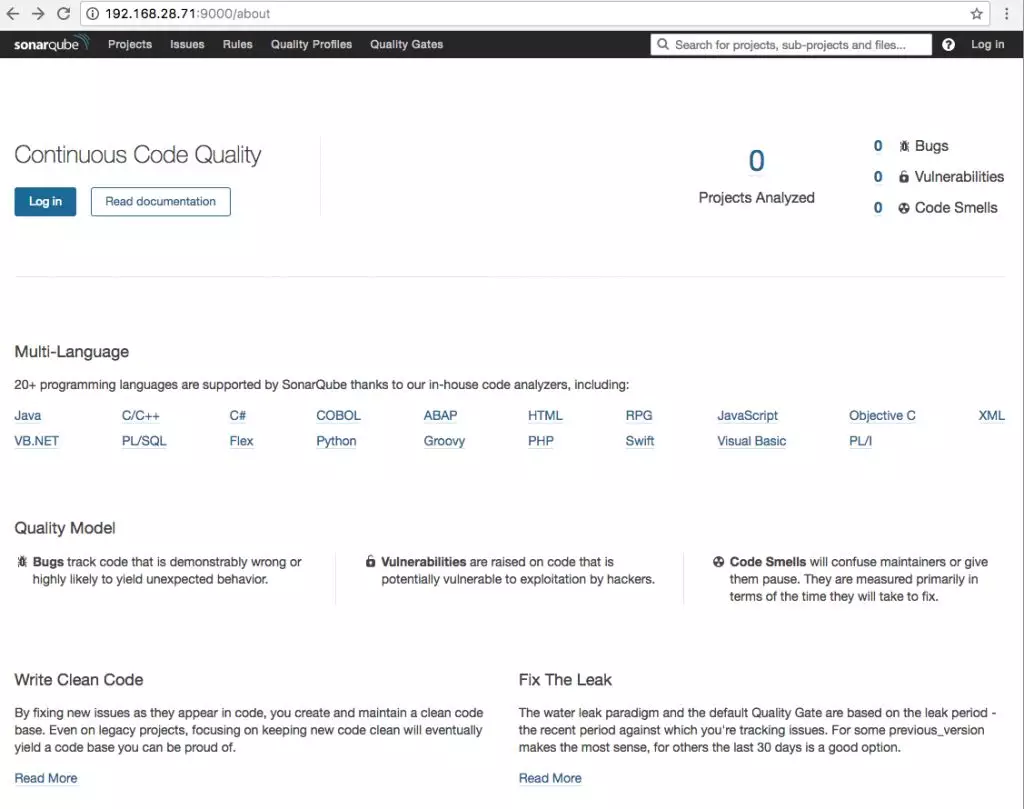The width and height of the screenshot is (1024, 809).
Task: Open the Projects menu item
Action: pos(130,44)
